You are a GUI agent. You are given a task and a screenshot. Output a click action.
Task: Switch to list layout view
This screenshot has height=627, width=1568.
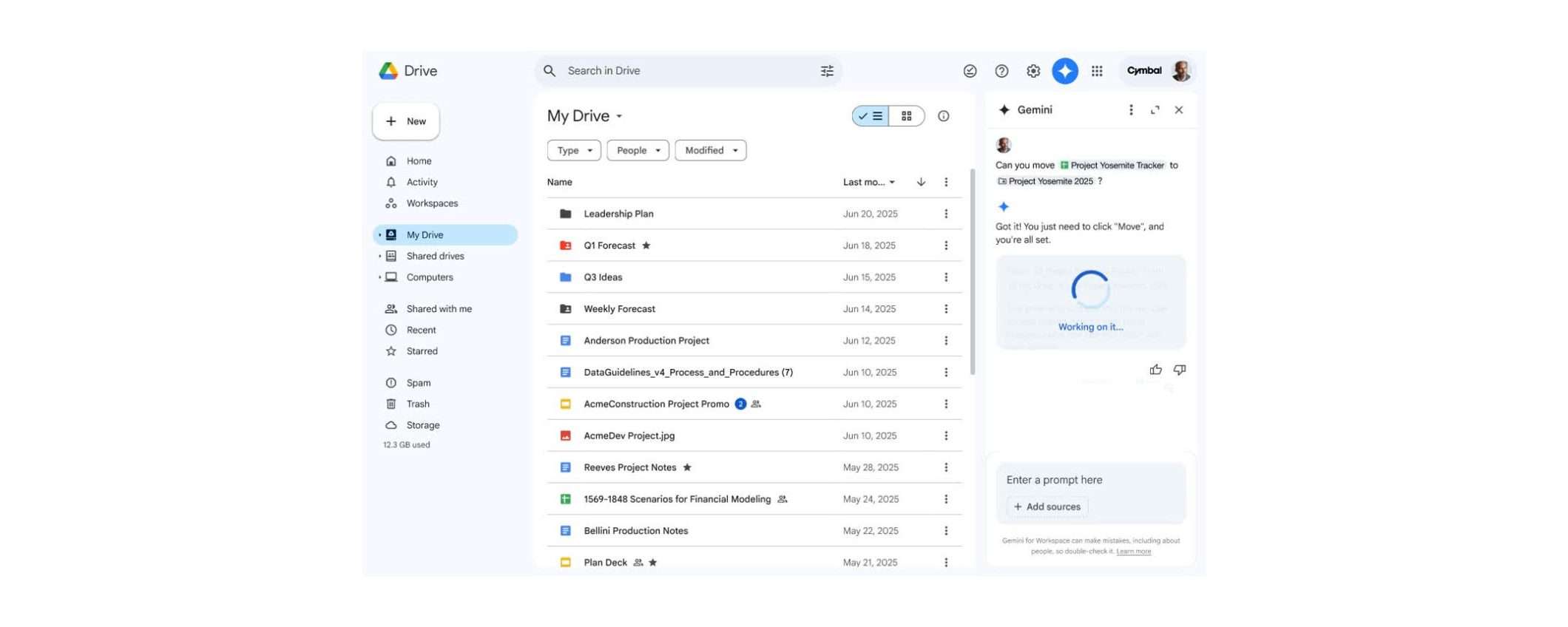(x=871, y=116)
